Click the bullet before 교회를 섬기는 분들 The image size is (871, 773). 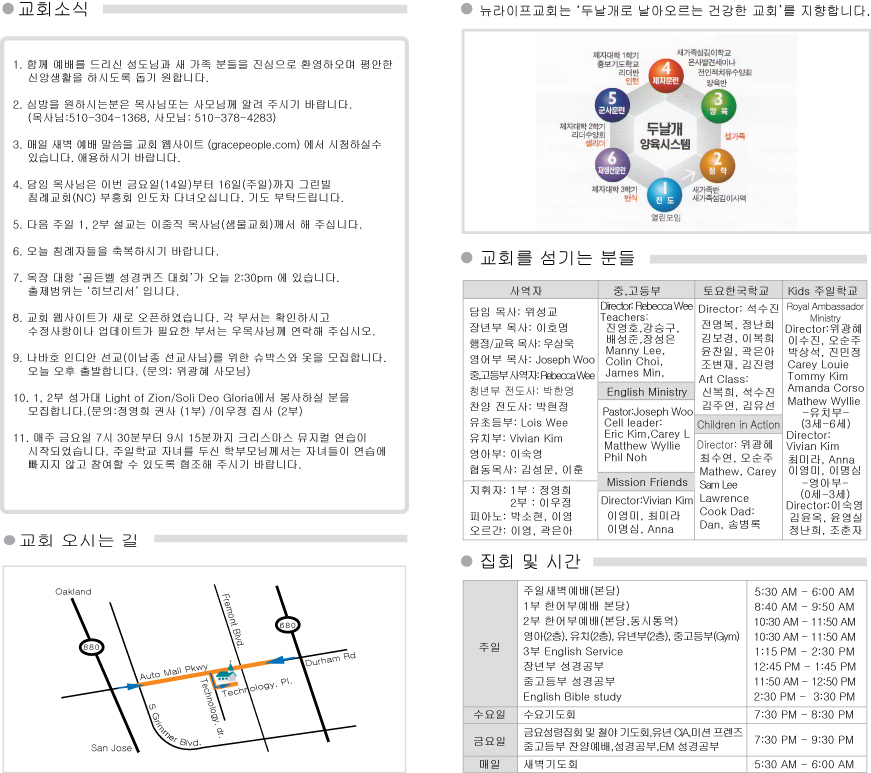[467, 258]
